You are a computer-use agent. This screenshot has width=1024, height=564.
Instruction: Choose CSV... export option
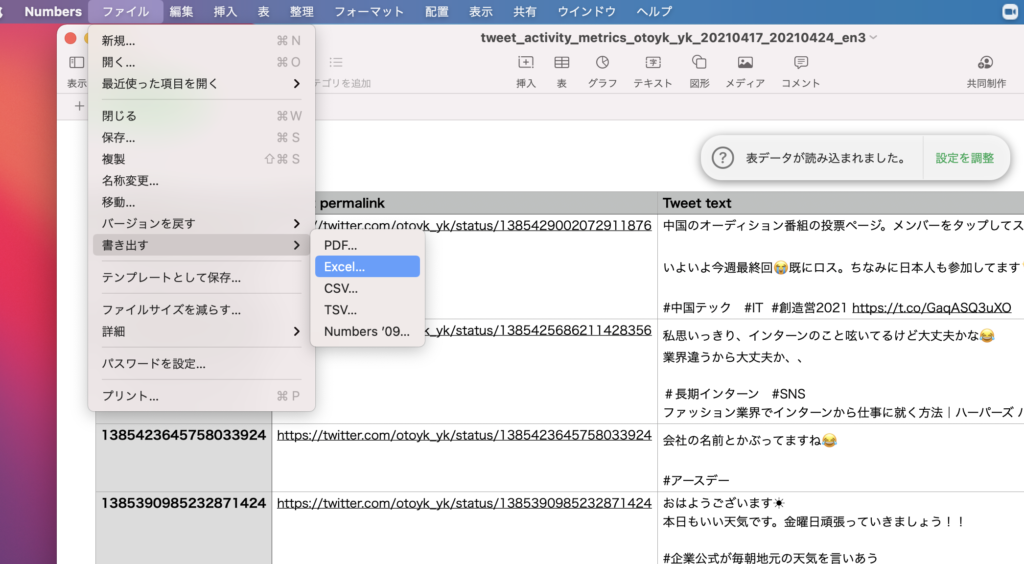(367, 289)
